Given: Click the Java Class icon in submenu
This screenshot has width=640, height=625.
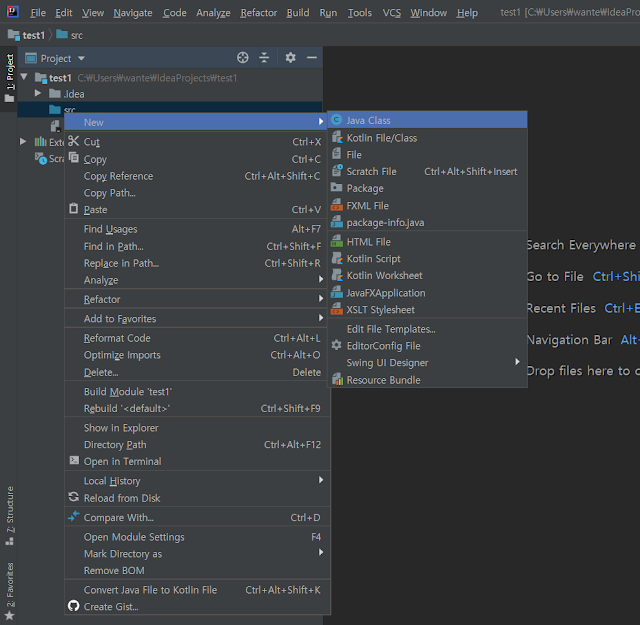Looking at the screenshot, I should [x=336, y=120].
